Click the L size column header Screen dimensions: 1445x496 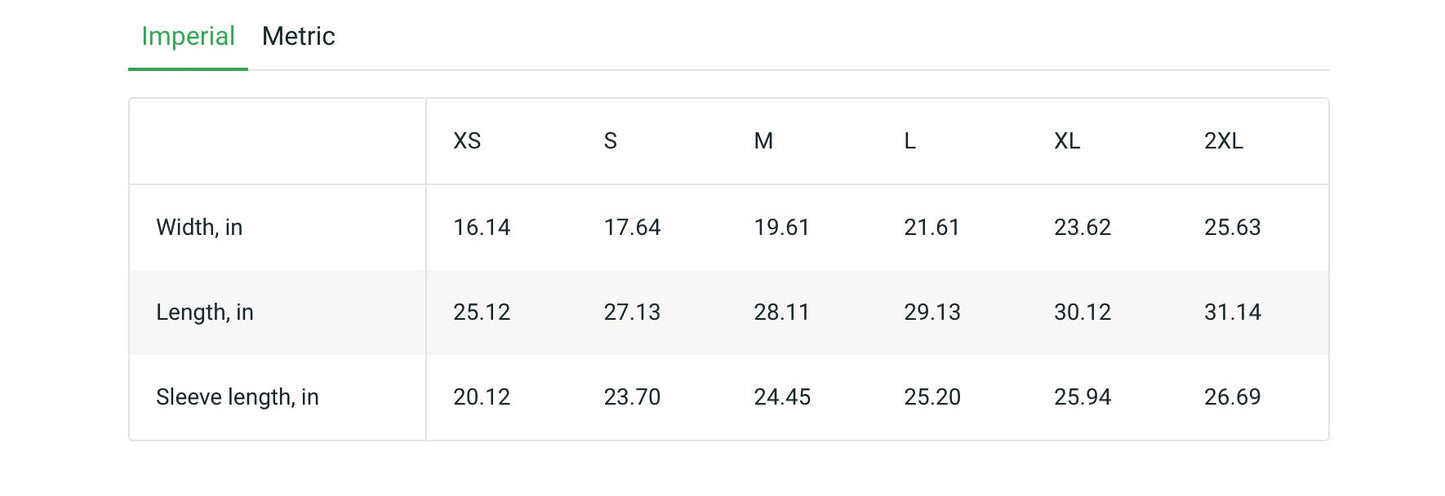pos(909,142)
